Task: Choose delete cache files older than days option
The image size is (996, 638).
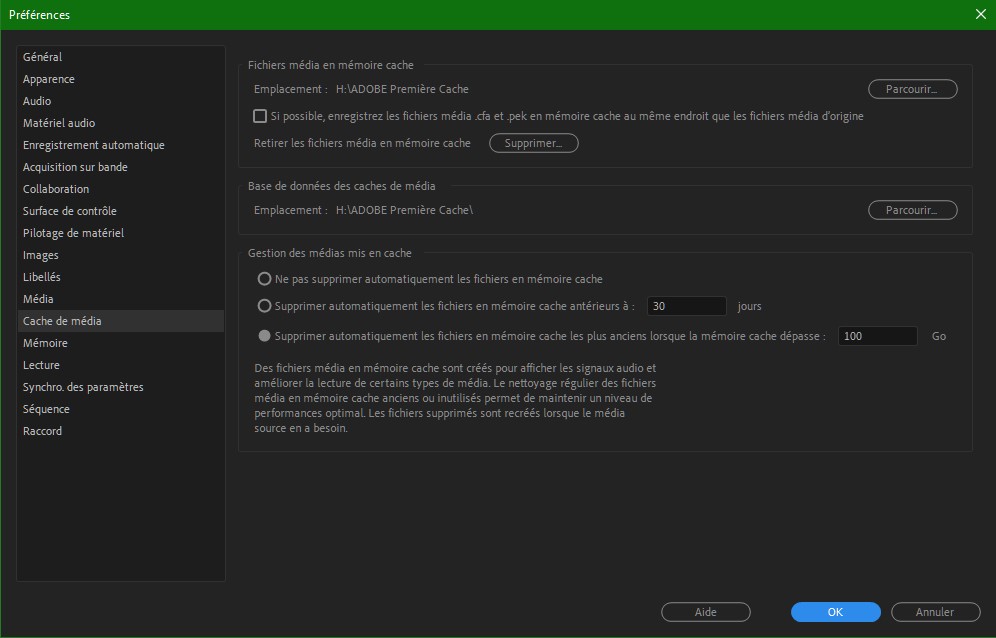Action: pos(265,306)
